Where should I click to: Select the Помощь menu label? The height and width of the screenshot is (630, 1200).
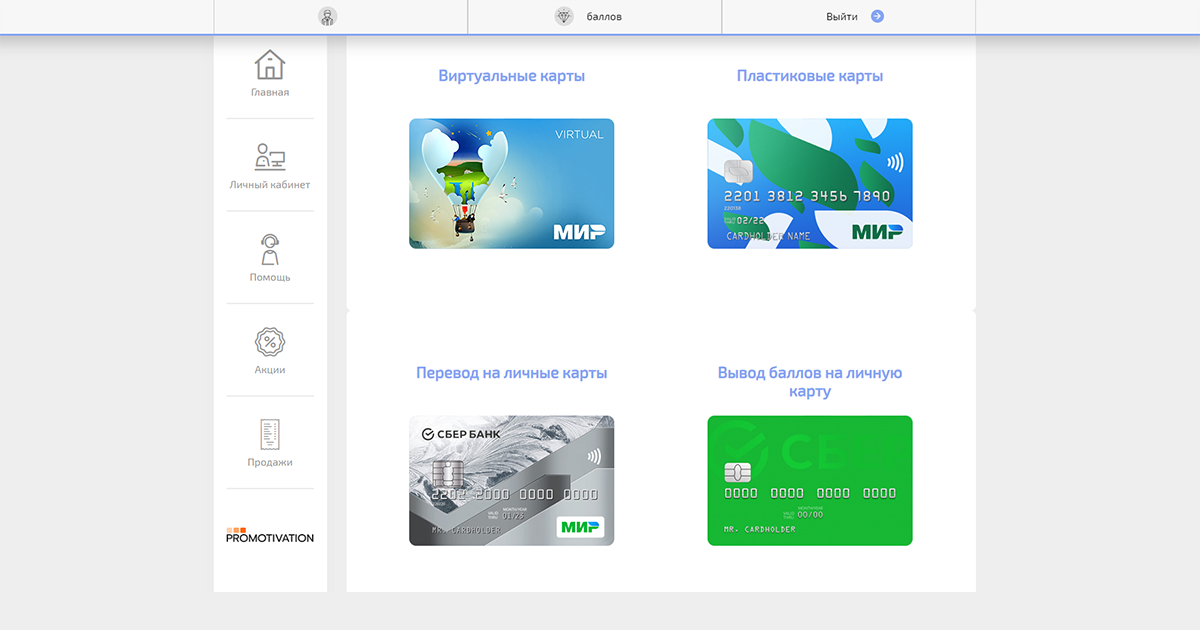270,277
